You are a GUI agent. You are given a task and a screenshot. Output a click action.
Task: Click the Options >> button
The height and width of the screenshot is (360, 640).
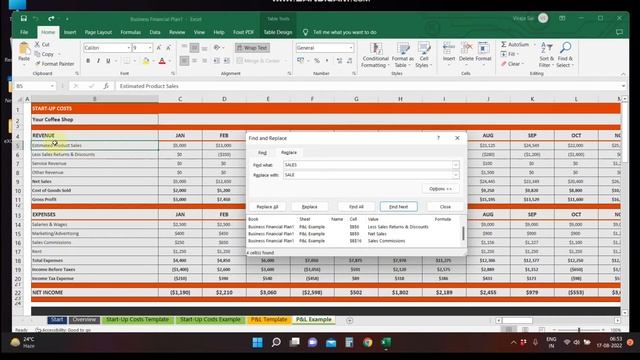tap(440, 189)
